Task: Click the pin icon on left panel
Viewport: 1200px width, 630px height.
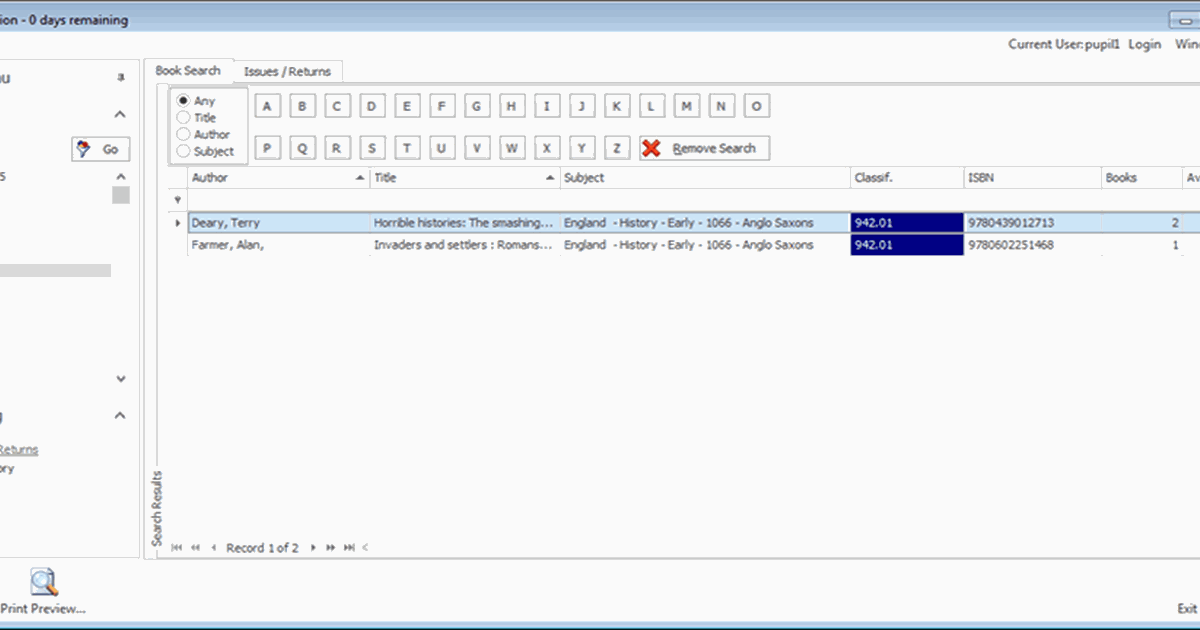Action: tap(121, 78)
